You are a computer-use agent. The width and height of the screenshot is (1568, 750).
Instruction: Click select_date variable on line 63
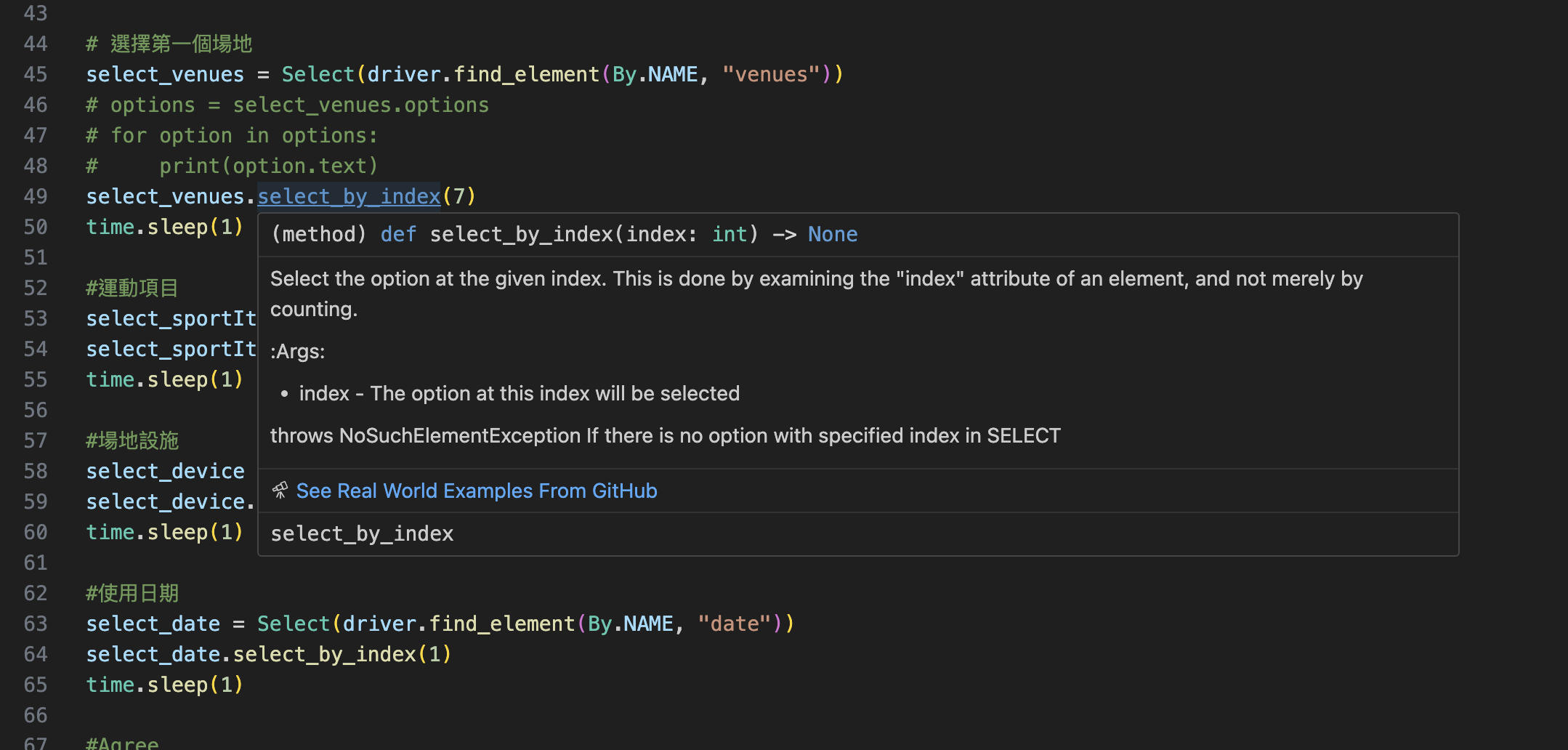coord(153,624)
